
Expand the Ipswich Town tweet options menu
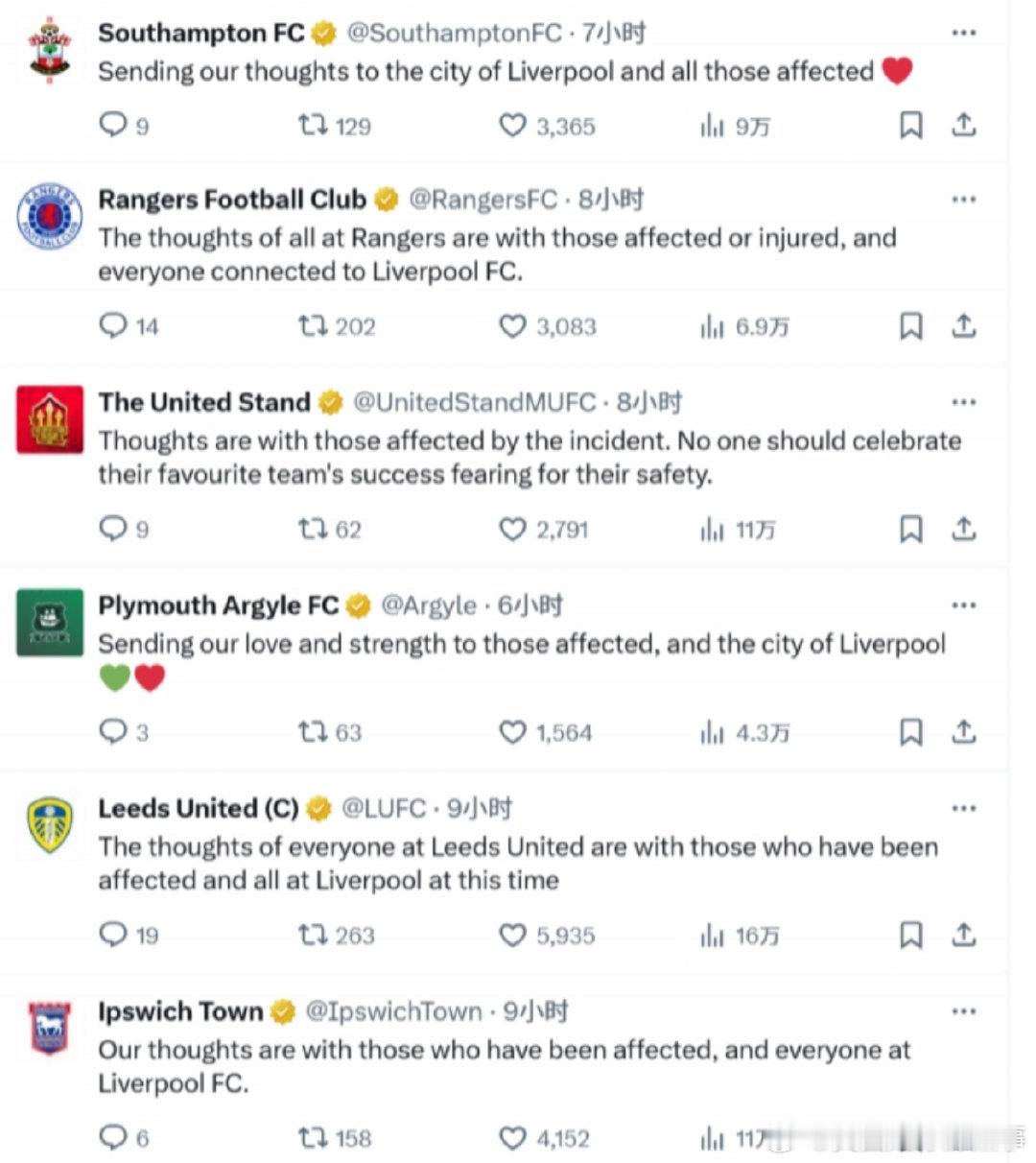(963, 1011)
